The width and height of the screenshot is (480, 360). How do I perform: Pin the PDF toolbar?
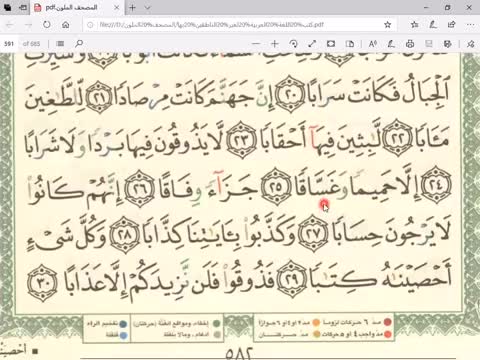pyautogui.click(x=470, y=44)
